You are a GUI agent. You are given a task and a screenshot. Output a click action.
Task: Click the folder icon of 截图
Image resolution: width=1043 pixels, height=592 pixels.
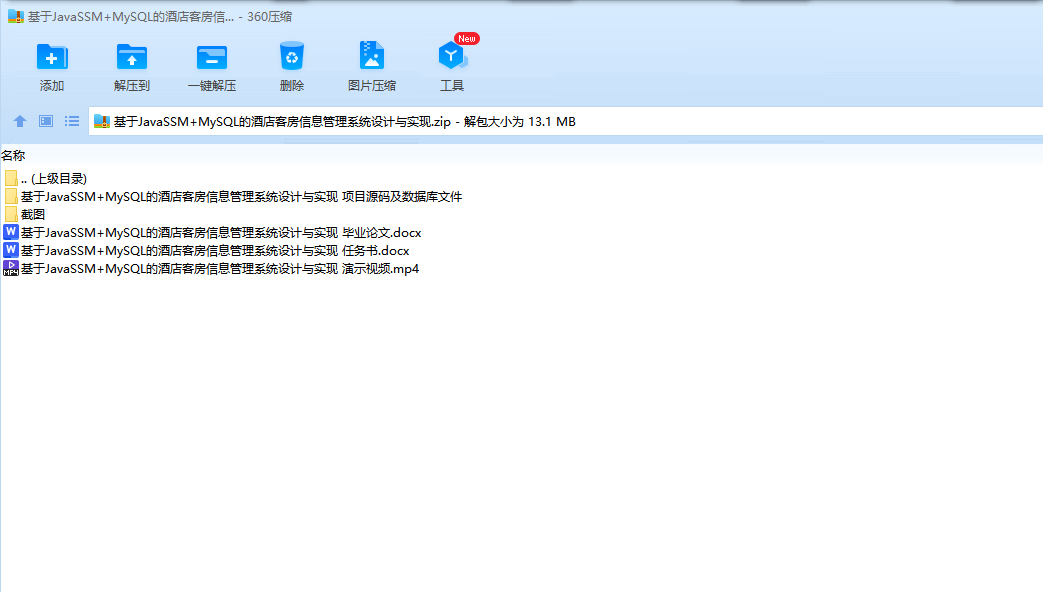(11, 214)
